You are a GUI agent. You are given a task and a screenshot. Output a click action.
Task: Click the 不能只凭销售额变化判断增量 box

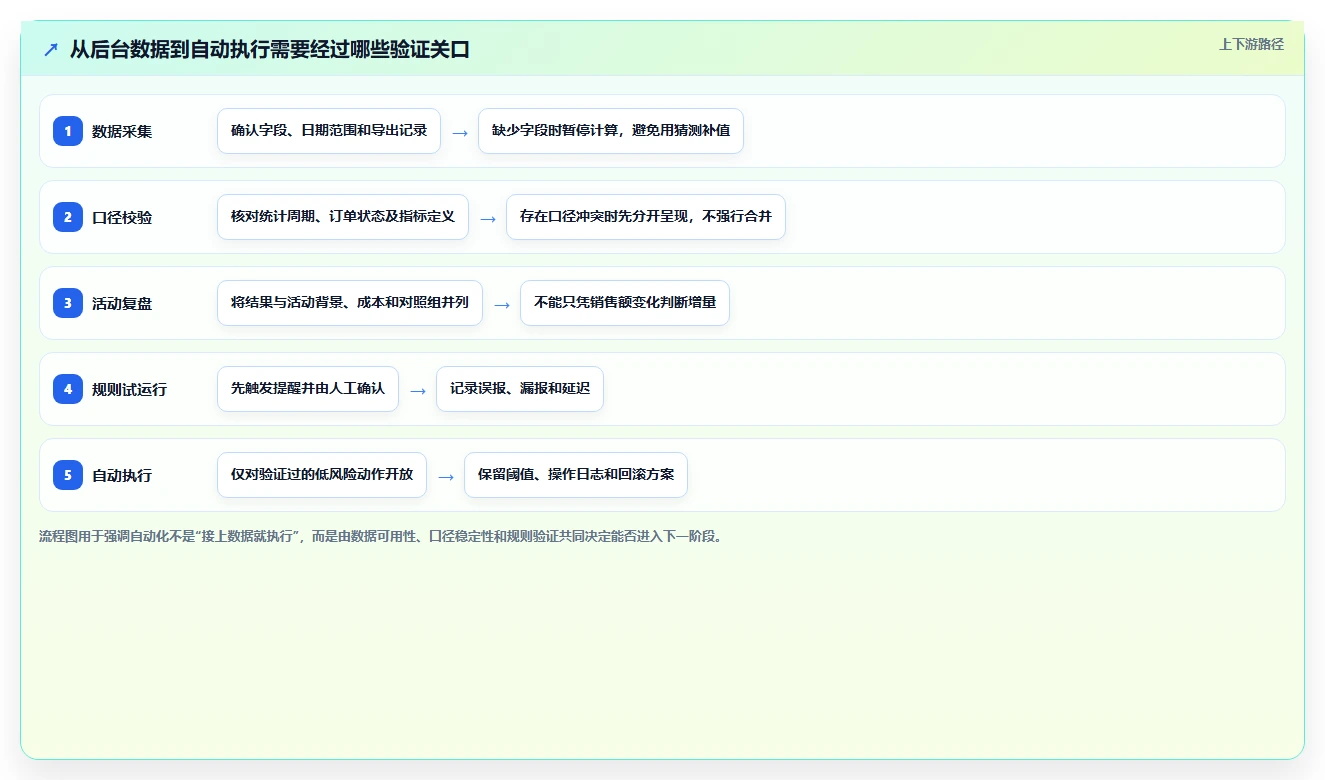tap(625, 303)
